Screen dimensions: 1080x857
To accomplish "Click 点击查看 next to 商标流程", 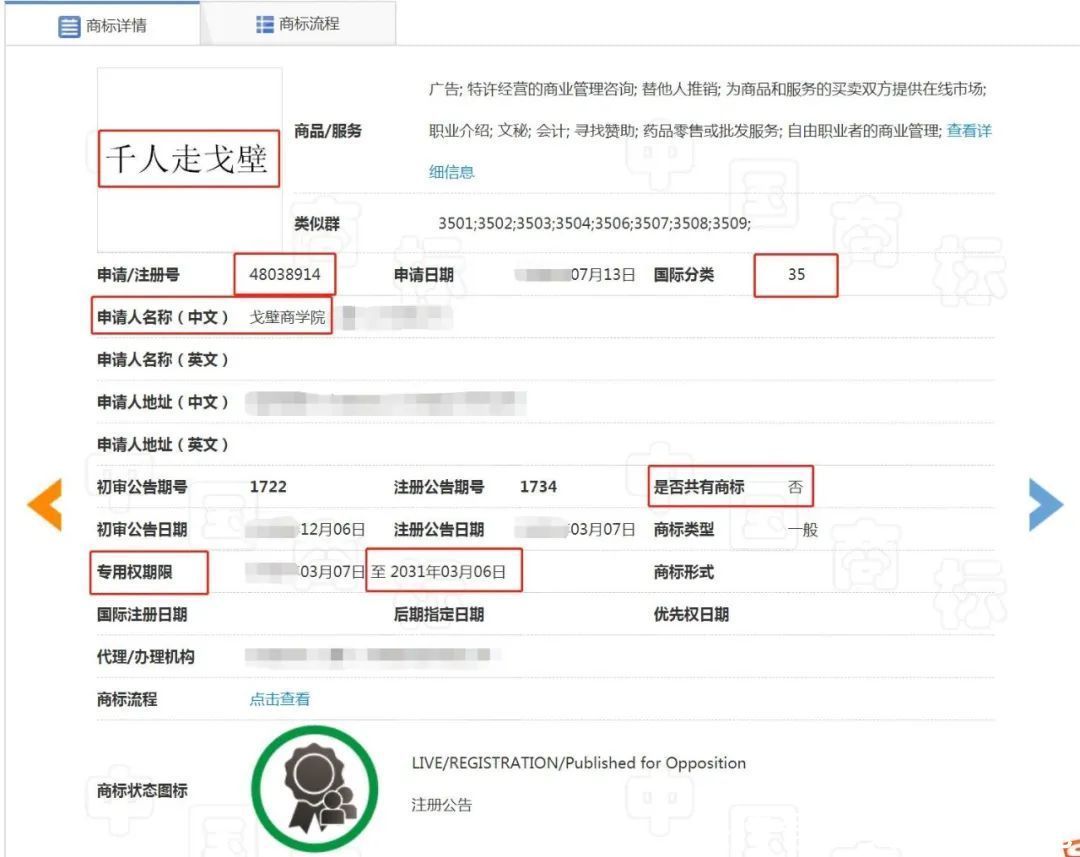I will tap(278, 699).
